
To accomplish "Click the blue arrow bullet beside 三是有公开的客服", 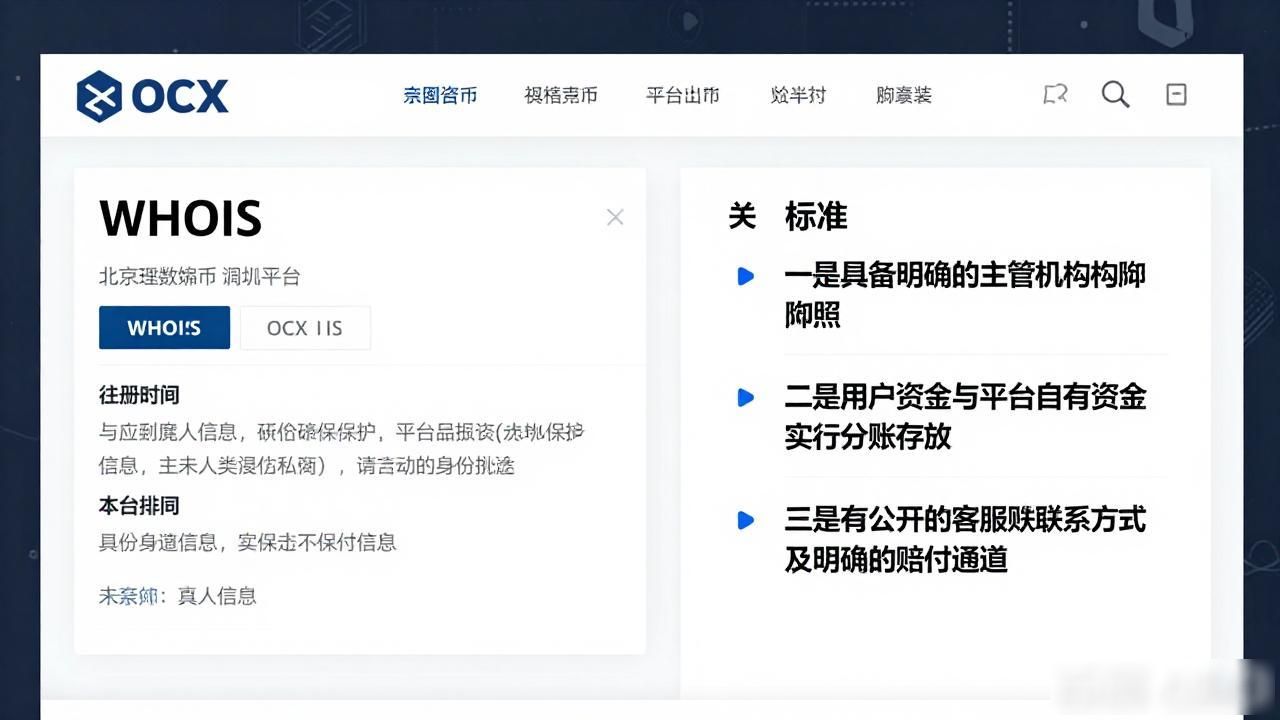I will click(745, 520).
